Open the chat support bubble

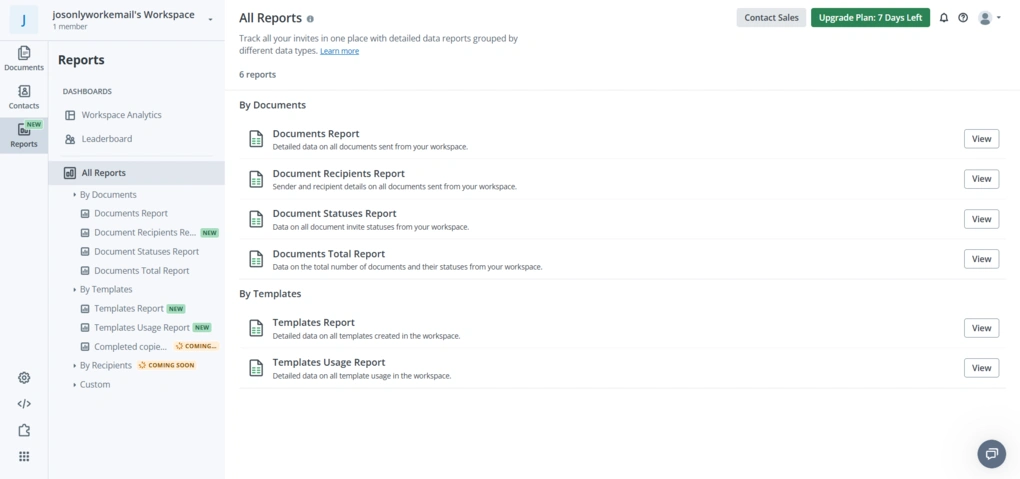point(991,454)
